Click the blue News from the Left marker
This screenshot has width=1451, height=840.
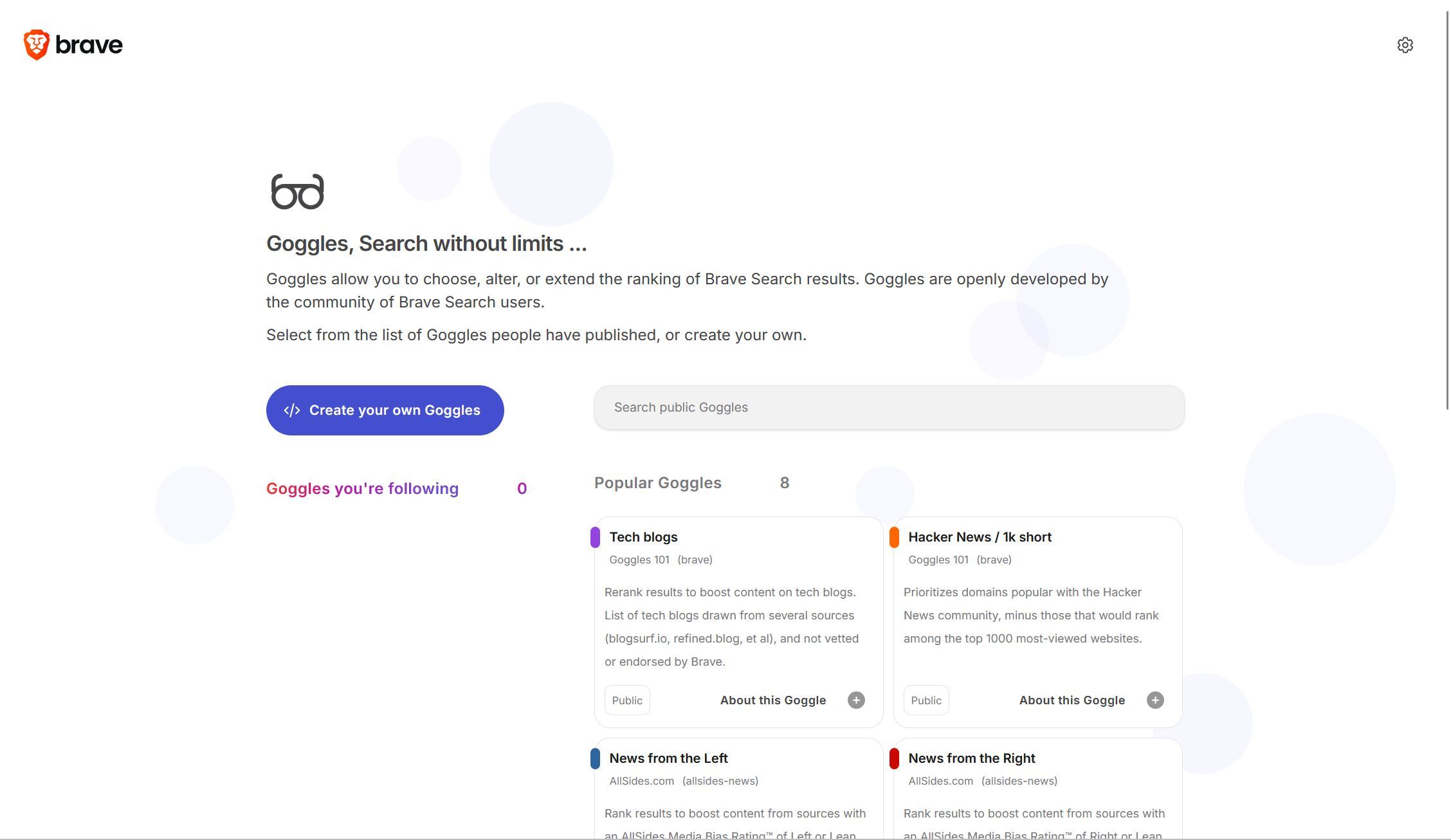[x=595, y=758]
